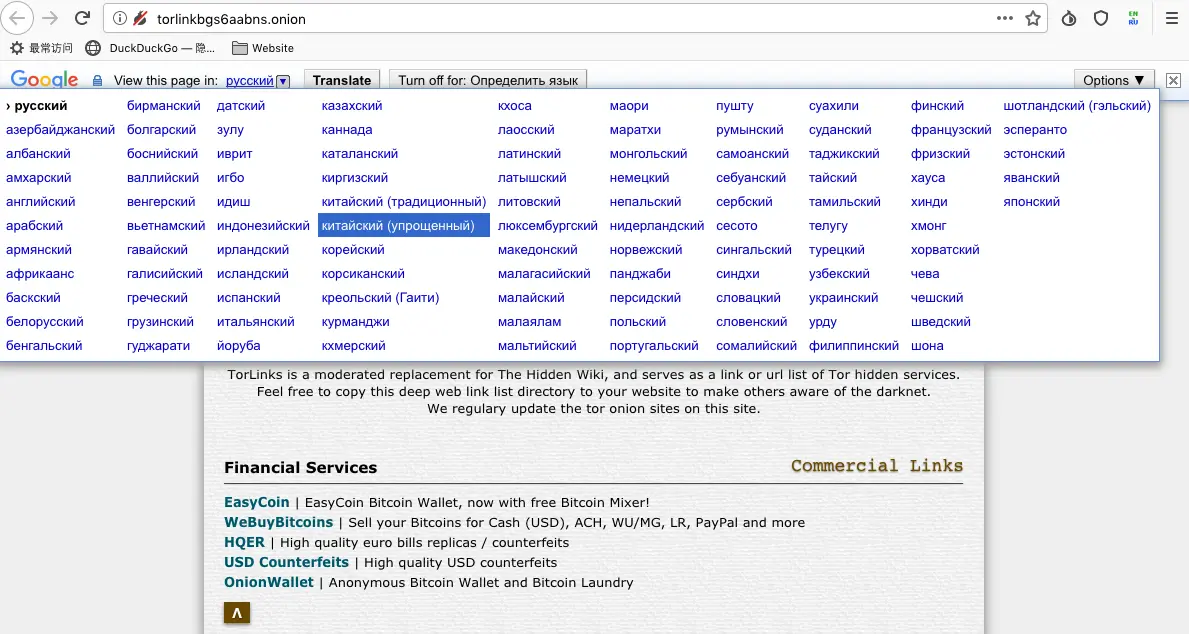Select корейский from the list
1189x634 pixels.
[x=353, y=250]
